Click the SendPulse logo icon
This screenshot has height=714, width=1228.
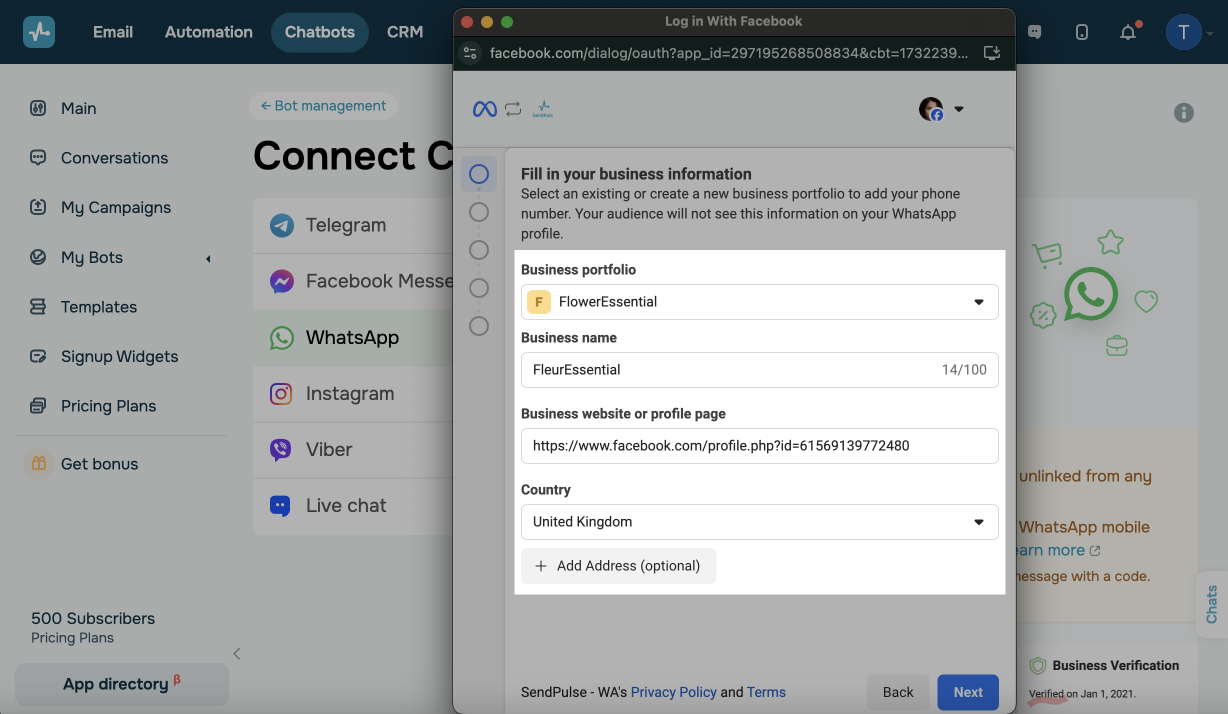39,32
